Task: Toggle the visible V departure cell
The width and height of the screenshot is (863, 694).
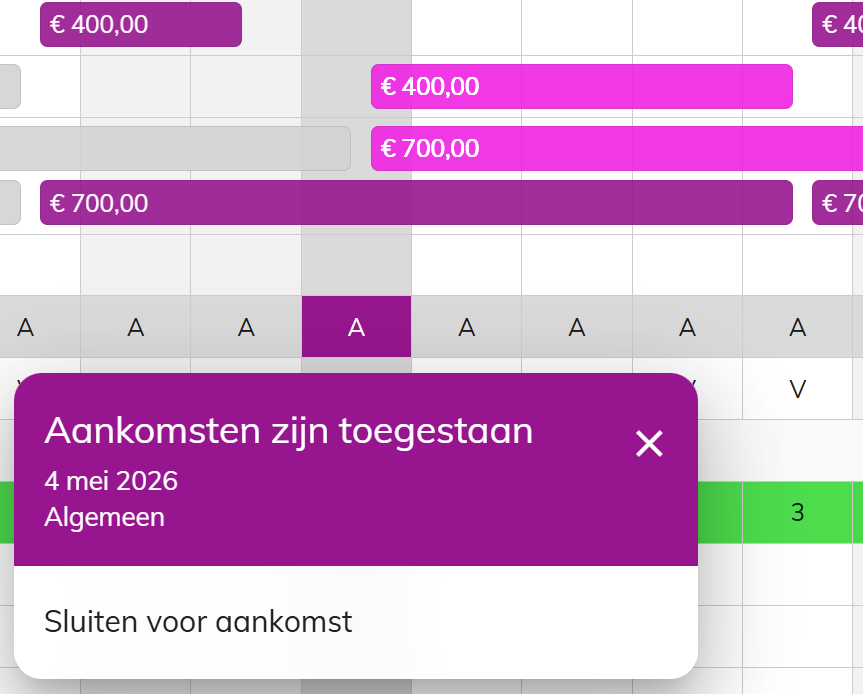Action: click(798, 389)
